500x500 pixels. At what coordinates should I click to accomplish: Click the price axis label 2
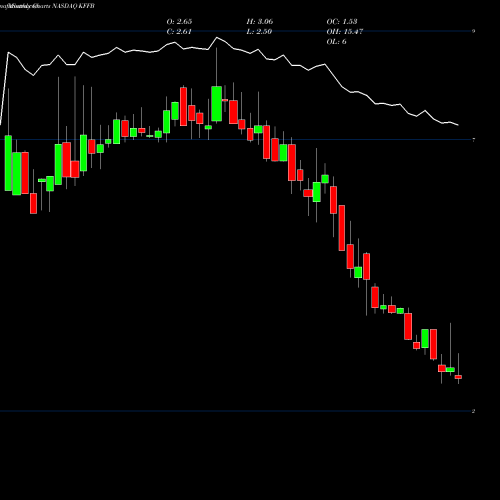473,411
